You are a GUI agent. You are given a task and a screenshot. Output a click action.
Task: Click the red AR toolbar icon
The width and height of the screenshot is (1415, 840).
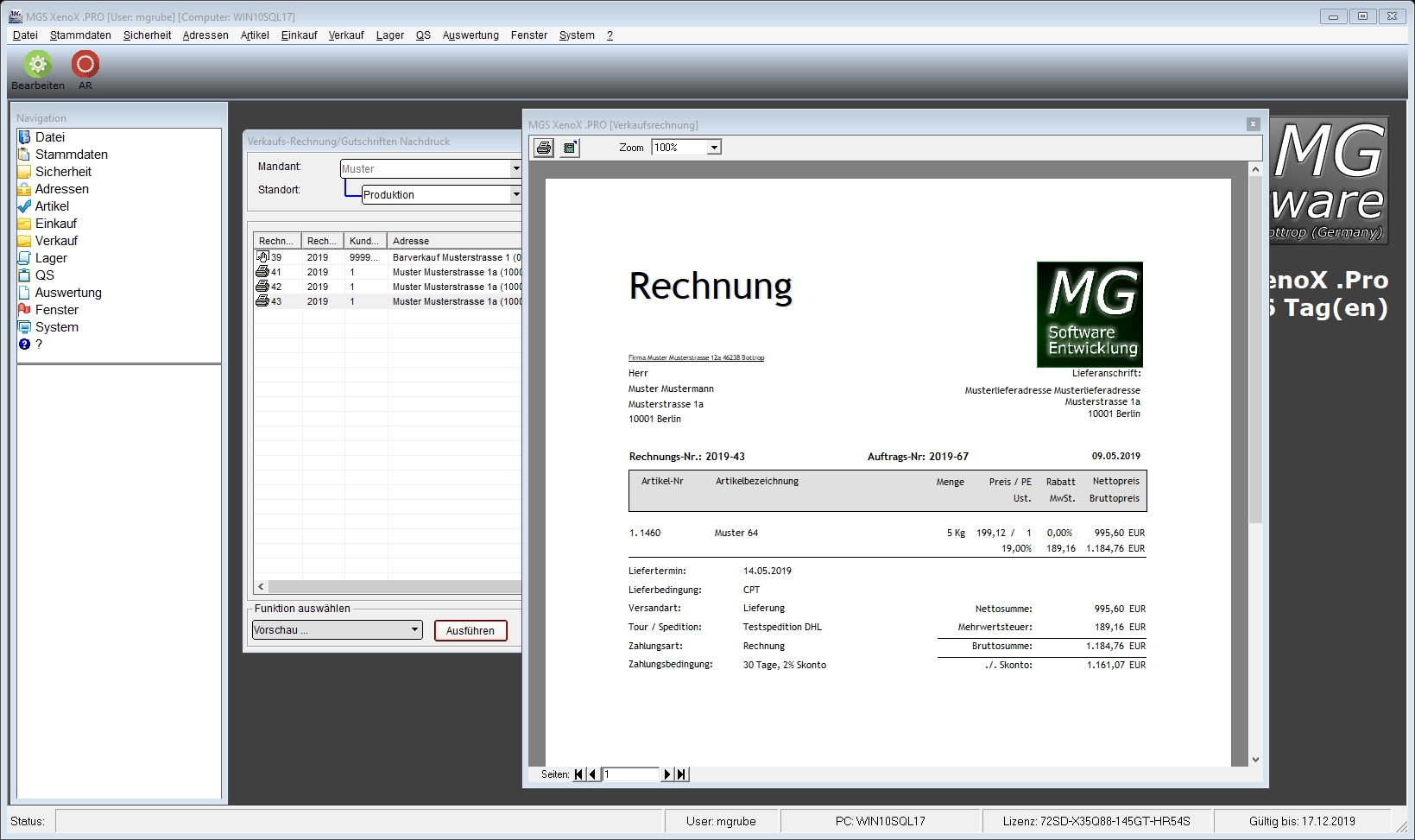coord(85,64)
